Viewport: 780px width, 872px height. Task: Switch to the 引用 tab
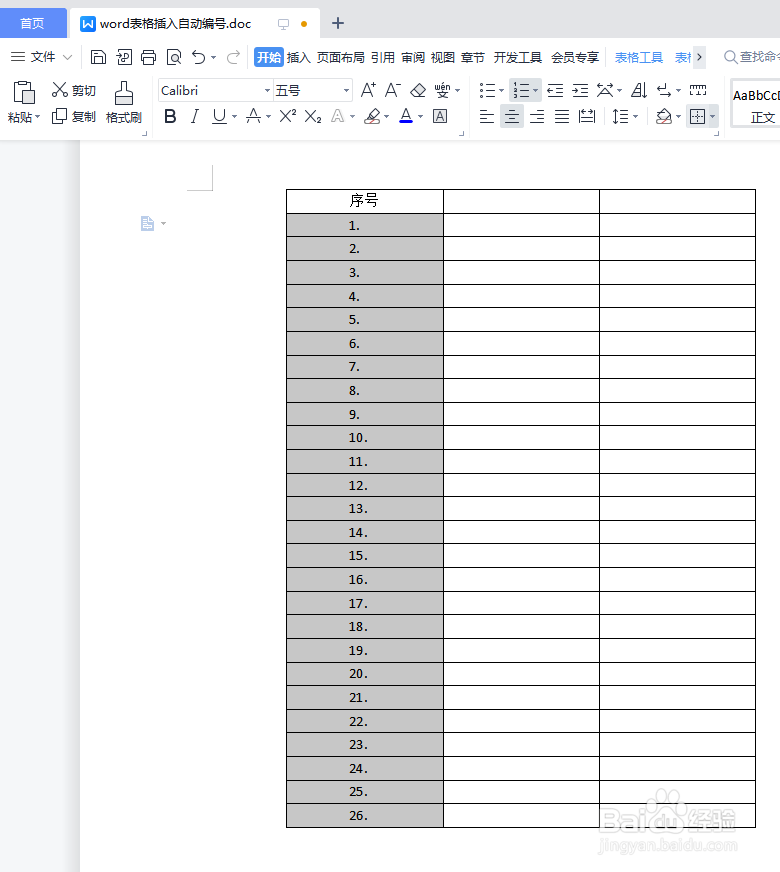click(382, 57)
